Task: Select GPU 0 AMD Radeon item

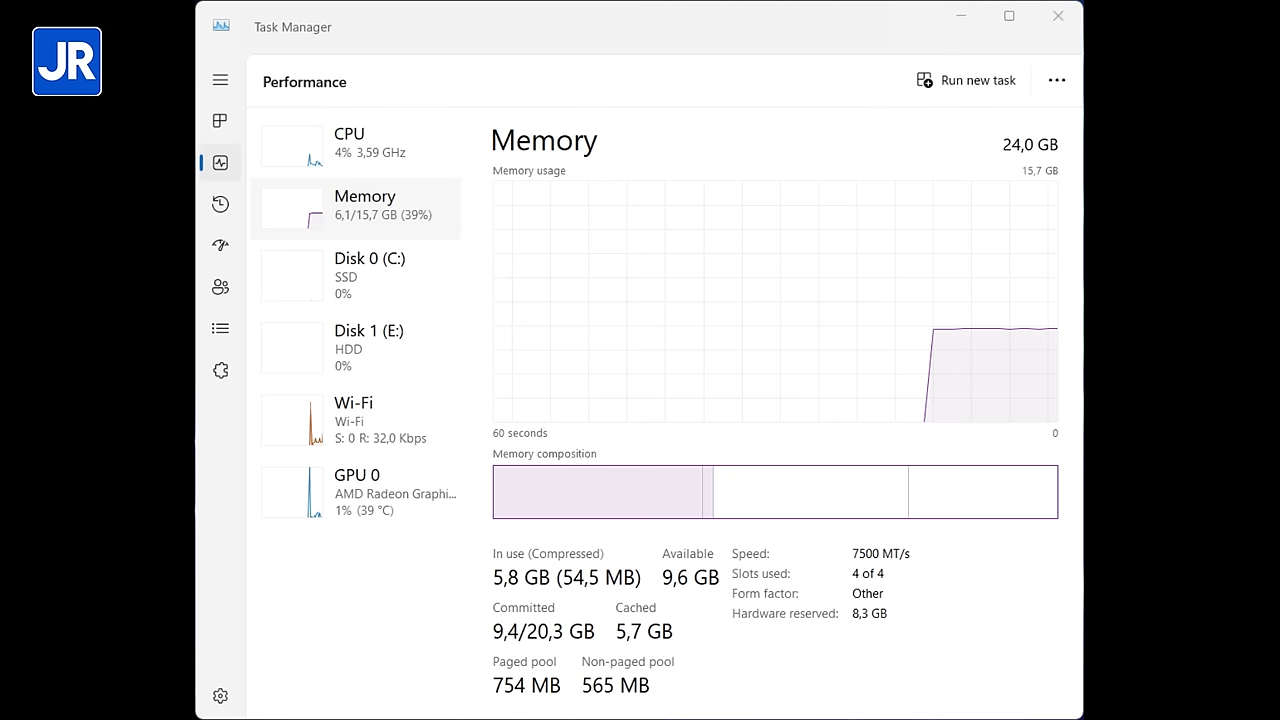Action: click(356, 492)
